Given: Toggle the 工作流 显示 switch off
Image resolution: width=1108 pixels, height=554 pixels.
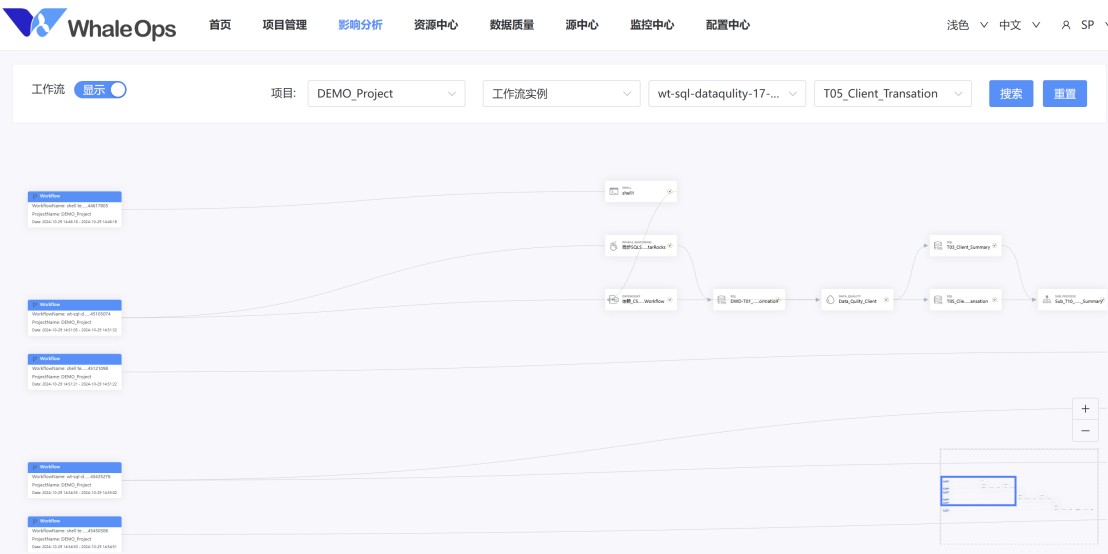Looking at the screenshot, I should (100, 90).
